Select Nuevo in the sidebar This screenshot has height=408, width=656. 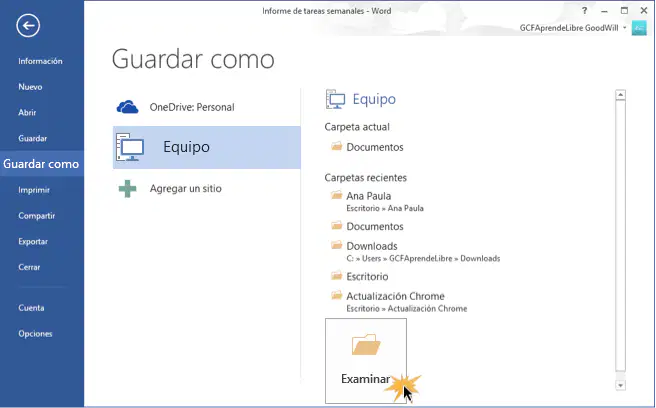pos(30,87)
